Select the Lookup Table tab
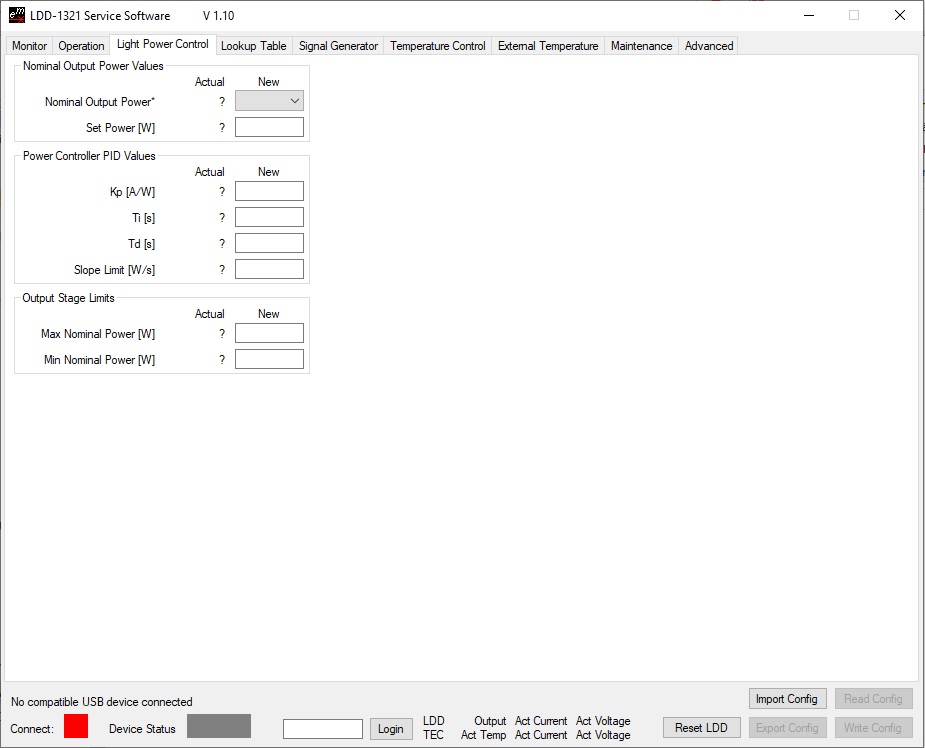925x748 pixels. pos(253,46)
